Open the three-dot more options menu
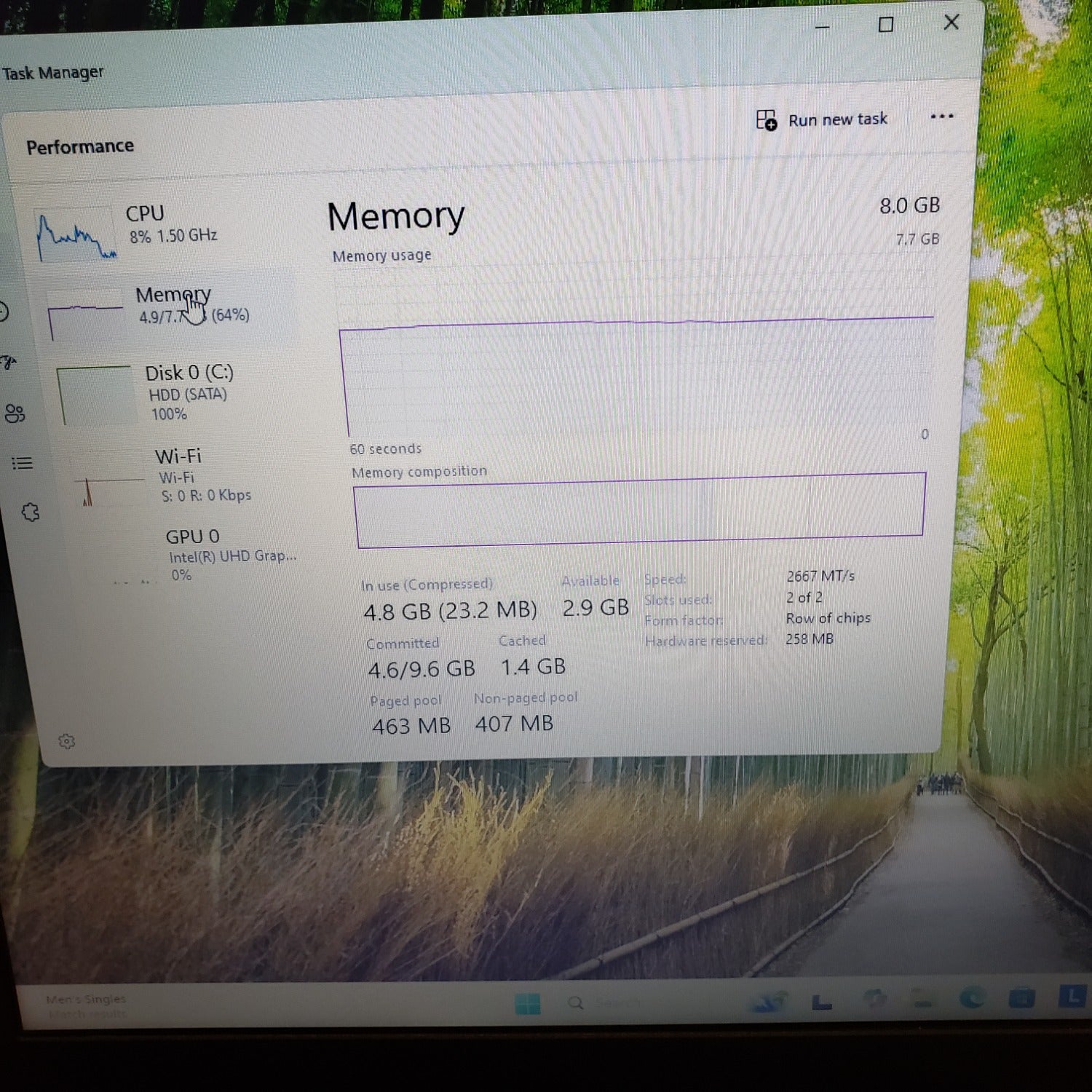Viewport: 1092px width, 1092px height. (941, 116)
